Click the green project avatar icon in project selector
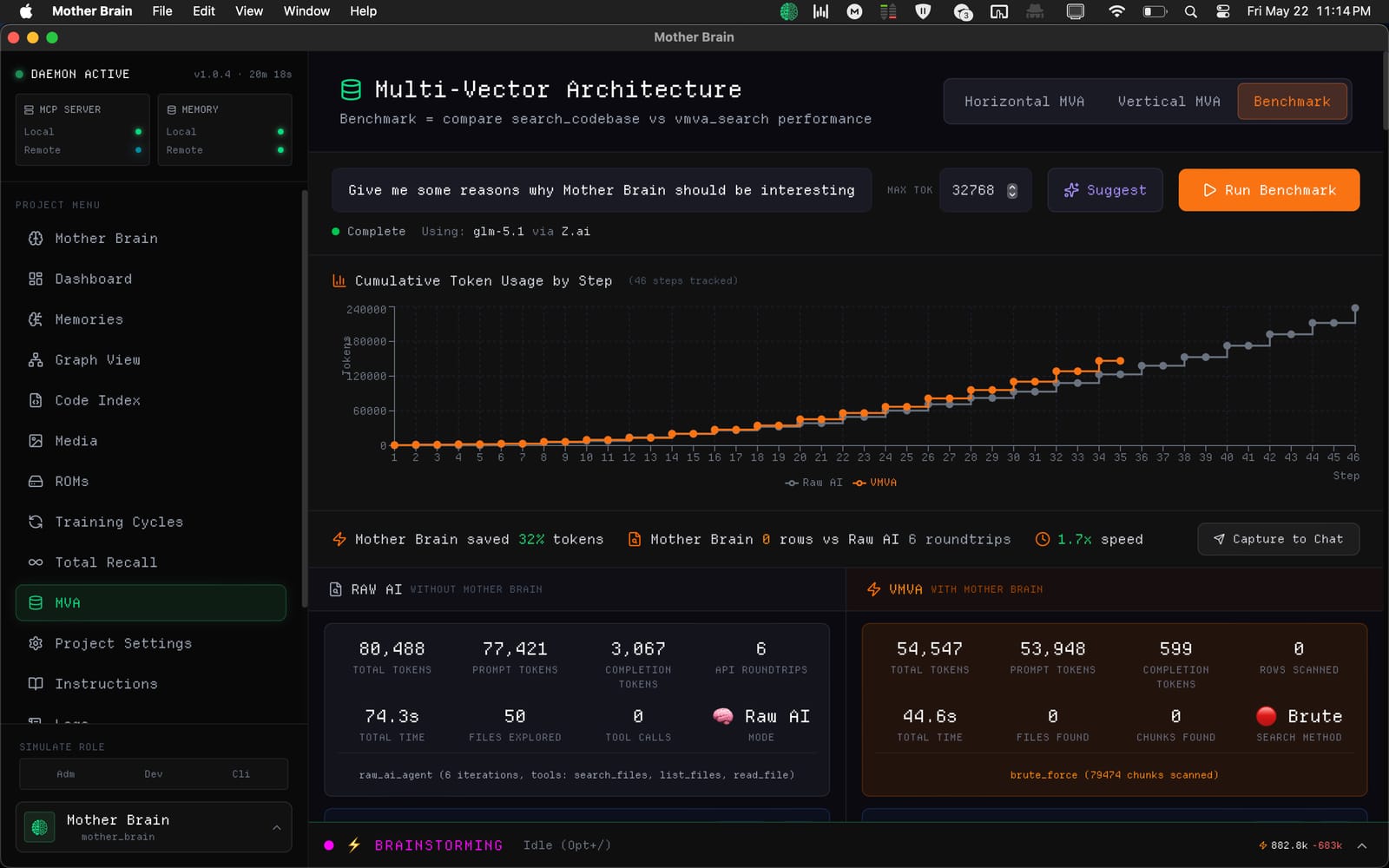 click(x=39, y=827)
